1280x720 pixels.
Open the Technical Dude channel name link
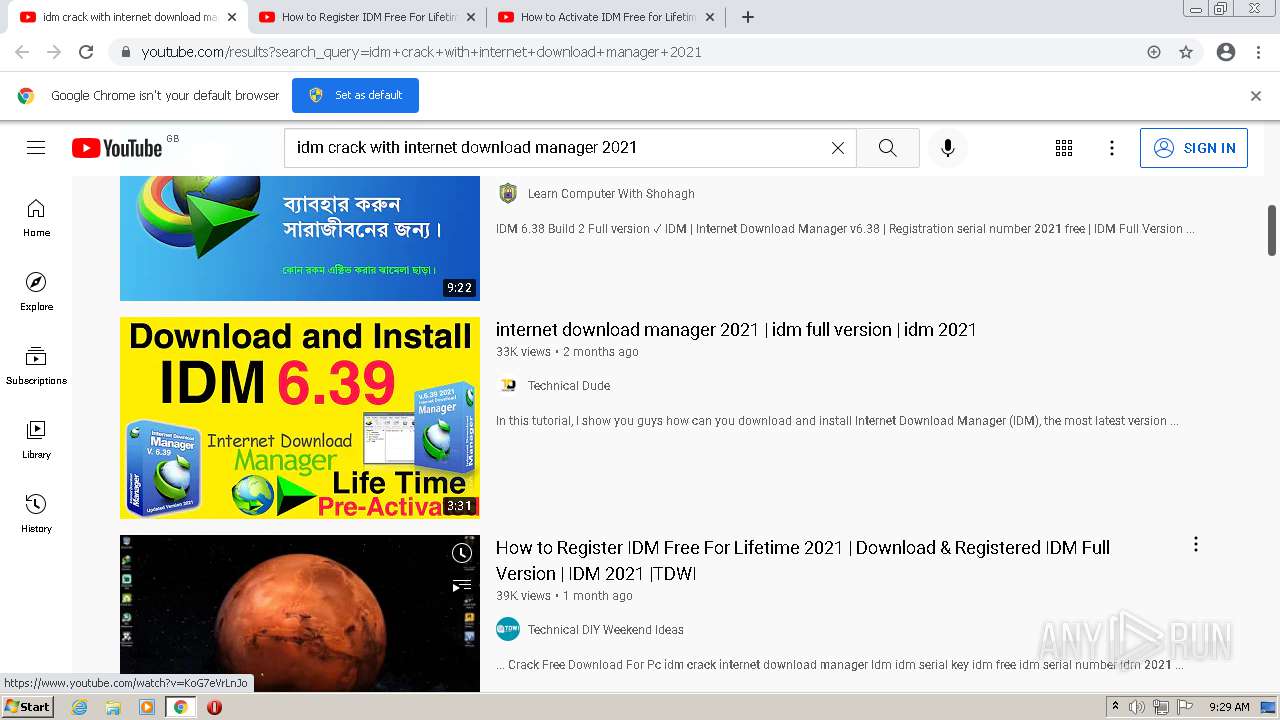tap(569, 386)
